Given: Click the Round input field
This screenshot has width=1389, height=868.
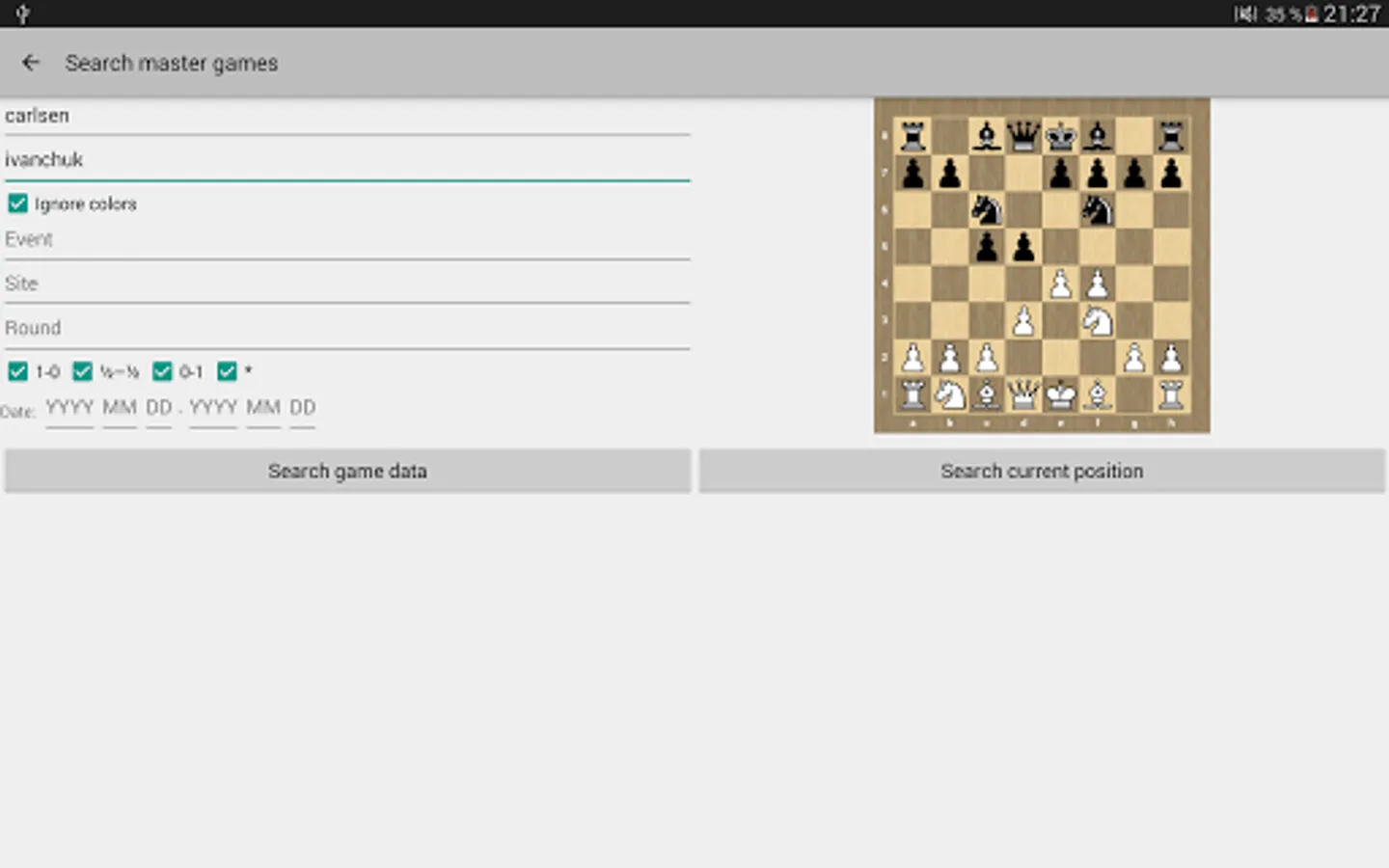Looking at the screenshot, I should pos(347,329).
